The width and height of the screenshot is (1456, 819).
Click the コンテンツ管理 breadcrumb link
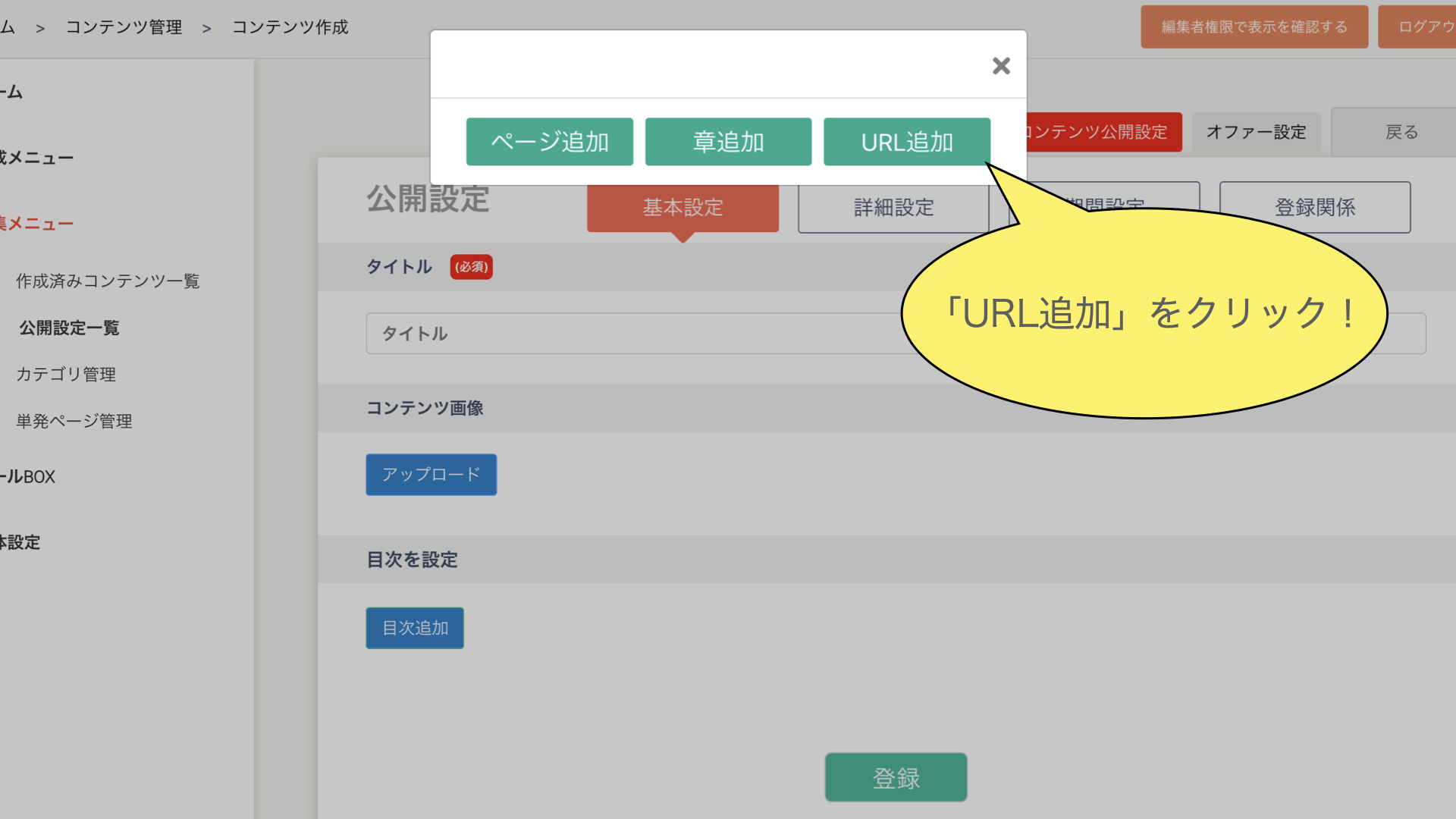click(124, 27)
